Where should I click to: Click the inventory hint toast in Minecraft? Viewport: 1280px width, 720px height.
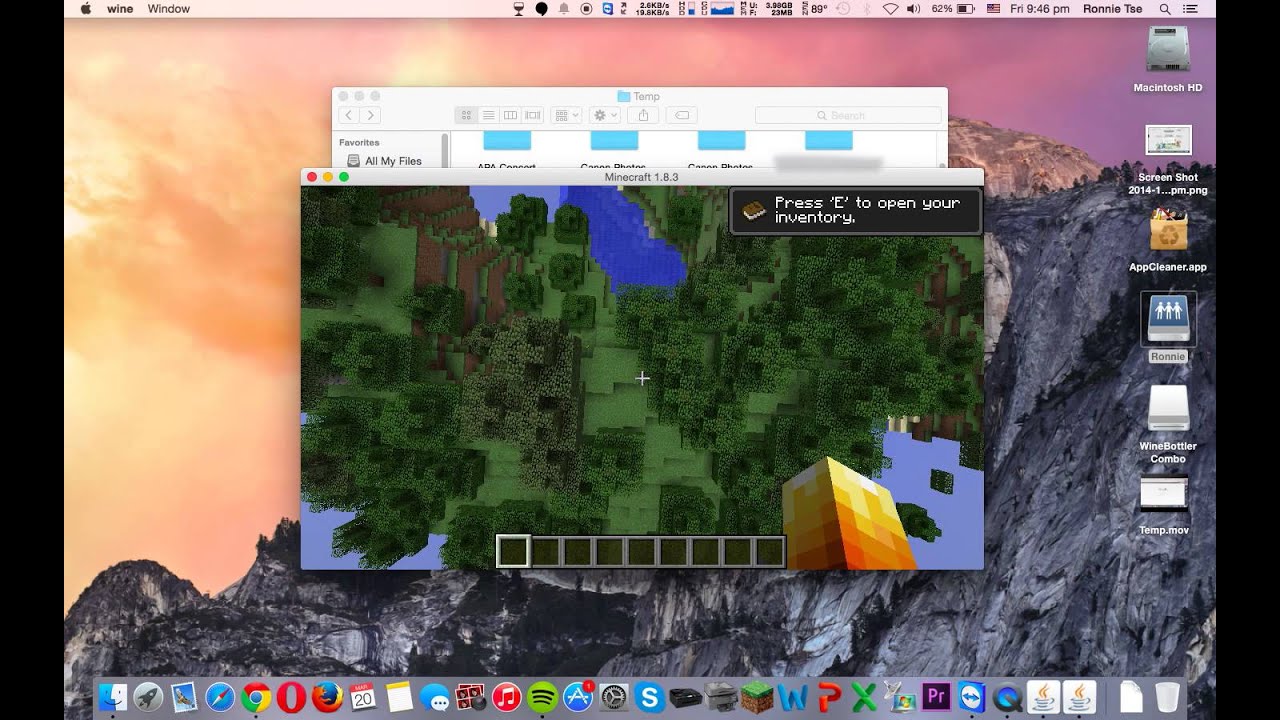tap(855, 210)
